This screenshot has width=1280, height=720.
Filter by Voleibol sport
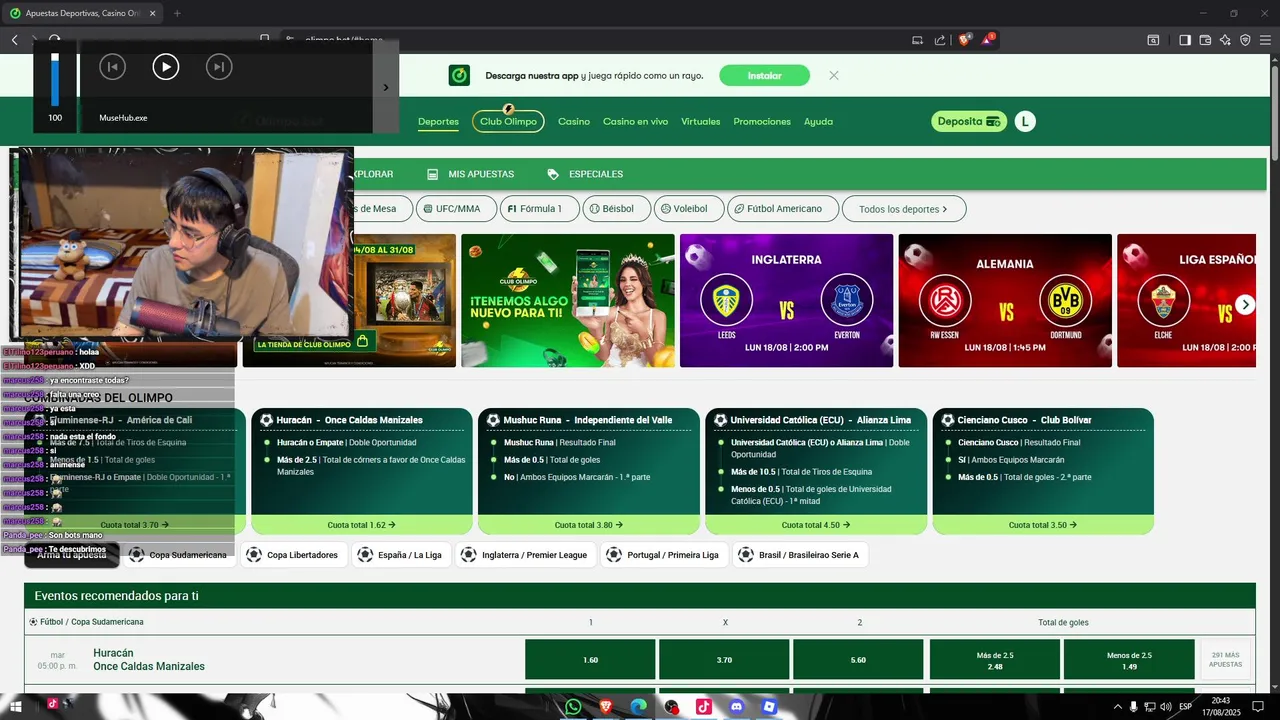(x=689, y=209)
